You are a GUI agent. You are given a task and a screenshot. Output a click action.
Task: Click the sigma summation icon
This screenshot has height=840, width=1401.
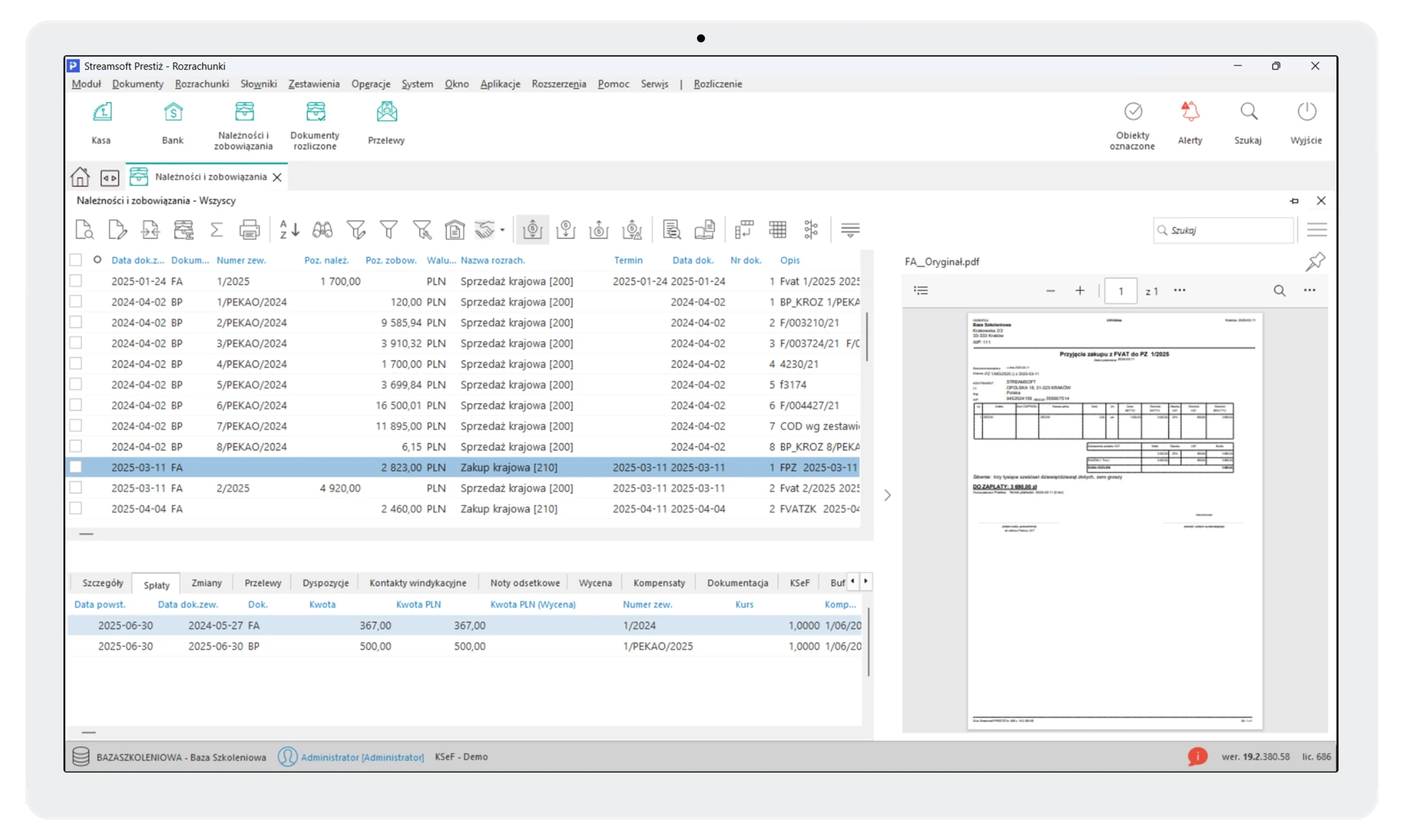click(216, 230)
